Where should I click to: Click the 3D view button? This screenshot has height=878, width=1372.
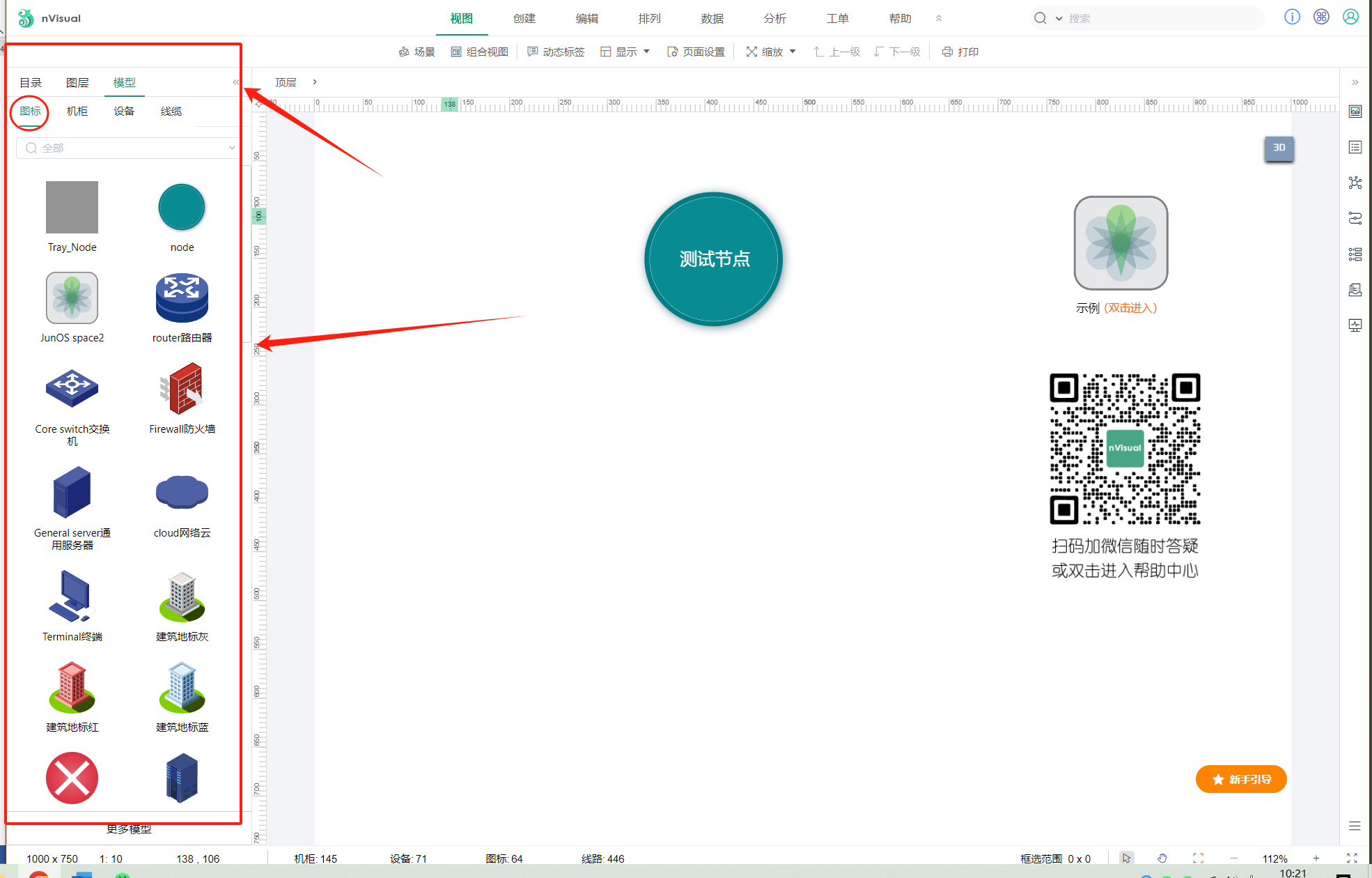pyautogui.click(x=1279, y=148)
